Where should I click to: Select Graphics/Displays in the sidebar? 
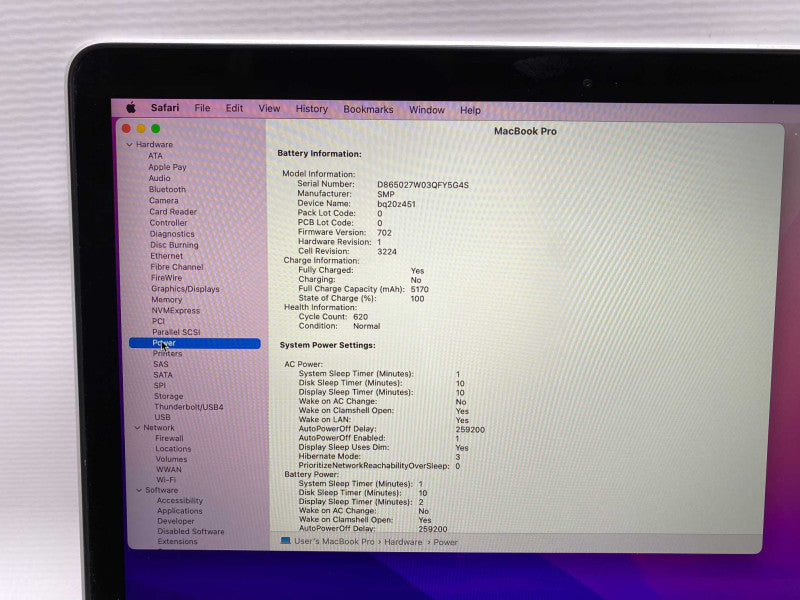pos(185,289)
